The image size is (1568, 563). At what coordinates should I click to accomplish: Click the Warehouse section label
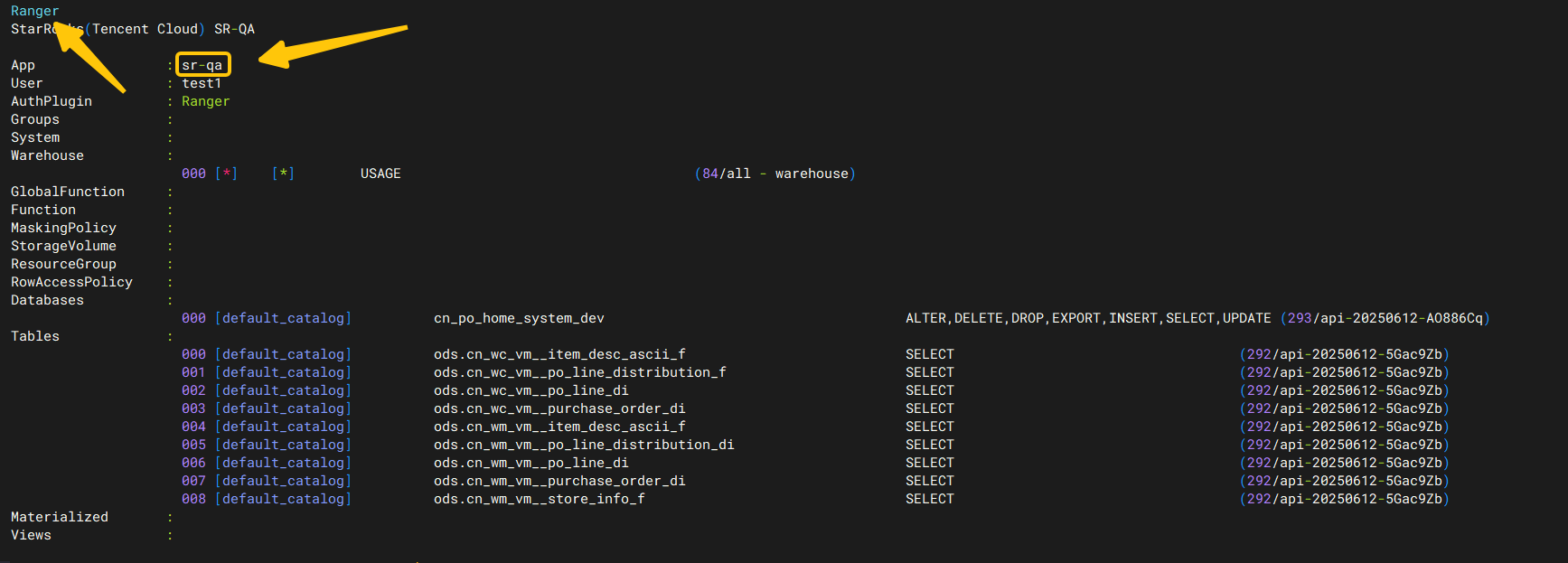[x=47, y=155]
